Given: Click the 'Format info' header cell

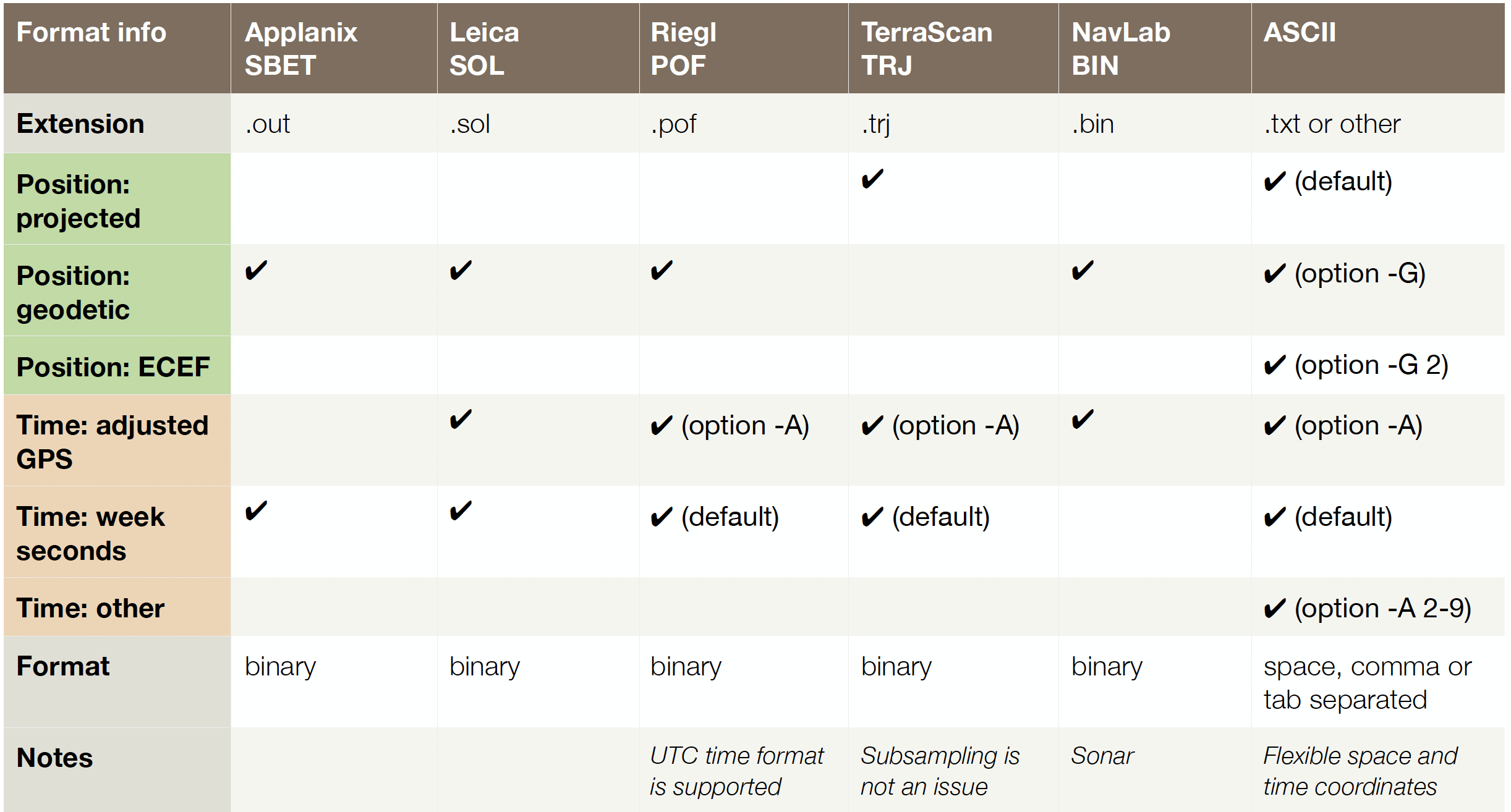Looking at the screenshot, I should click(117, 48).
